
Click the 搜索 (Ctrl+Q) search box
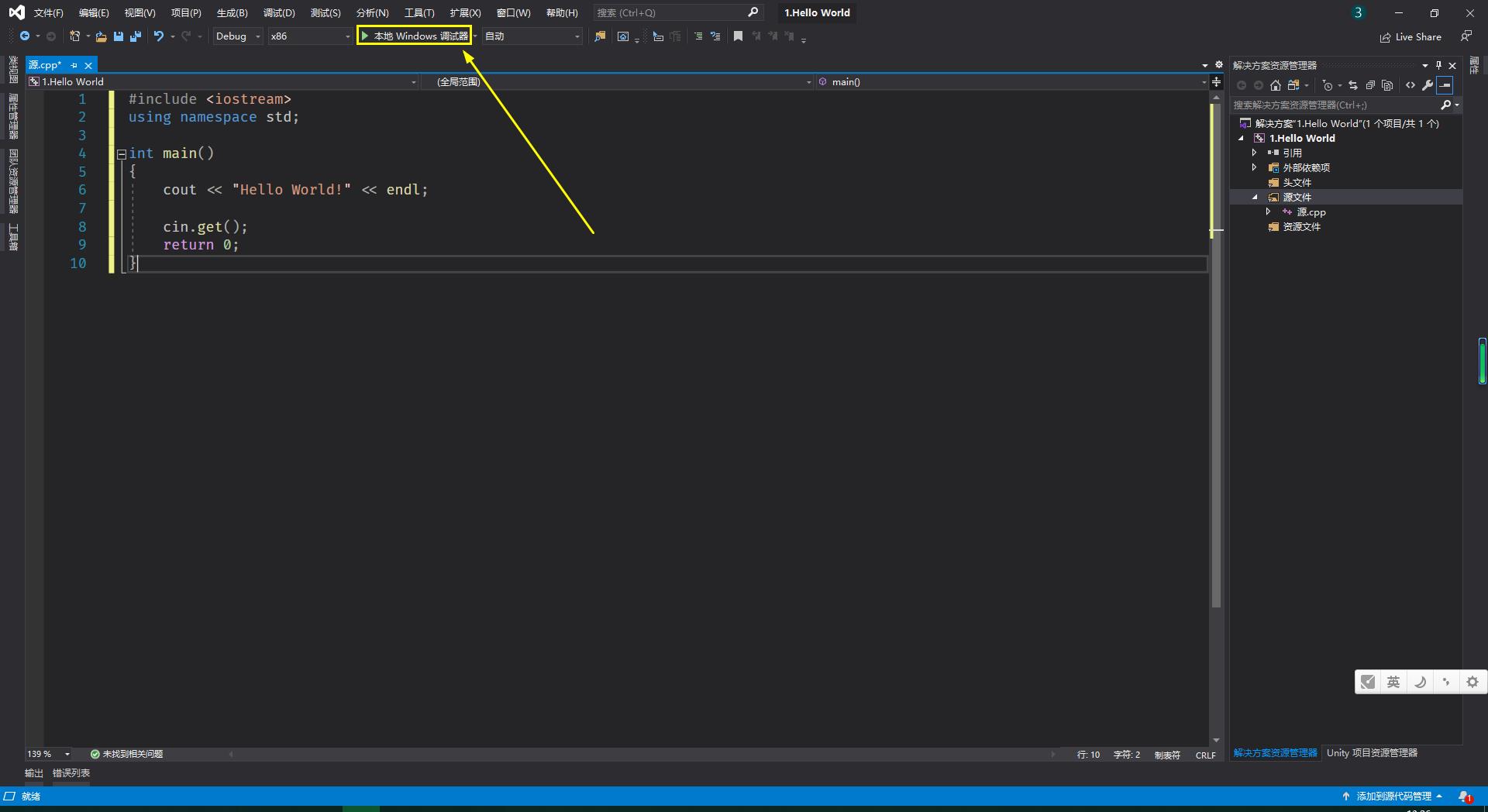click(x=678, y=12)
